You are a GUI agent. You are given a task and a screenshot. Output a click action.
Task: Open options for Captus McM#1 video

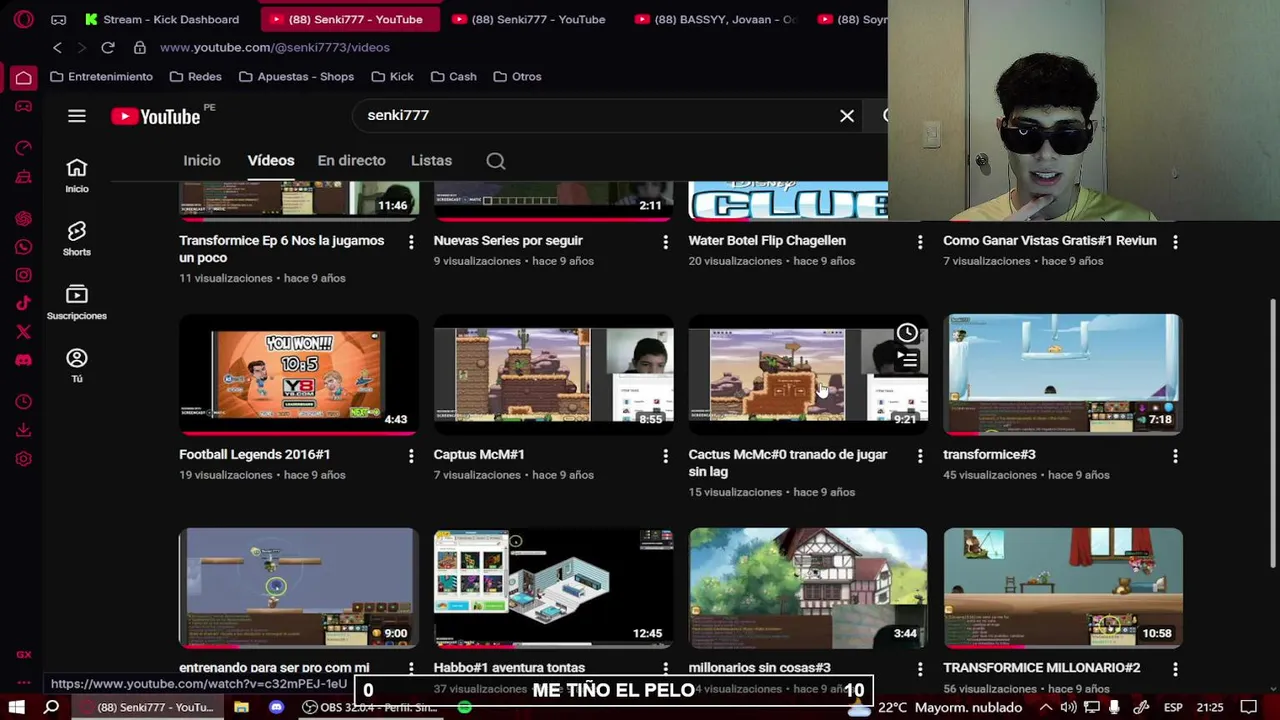[666, 456]
